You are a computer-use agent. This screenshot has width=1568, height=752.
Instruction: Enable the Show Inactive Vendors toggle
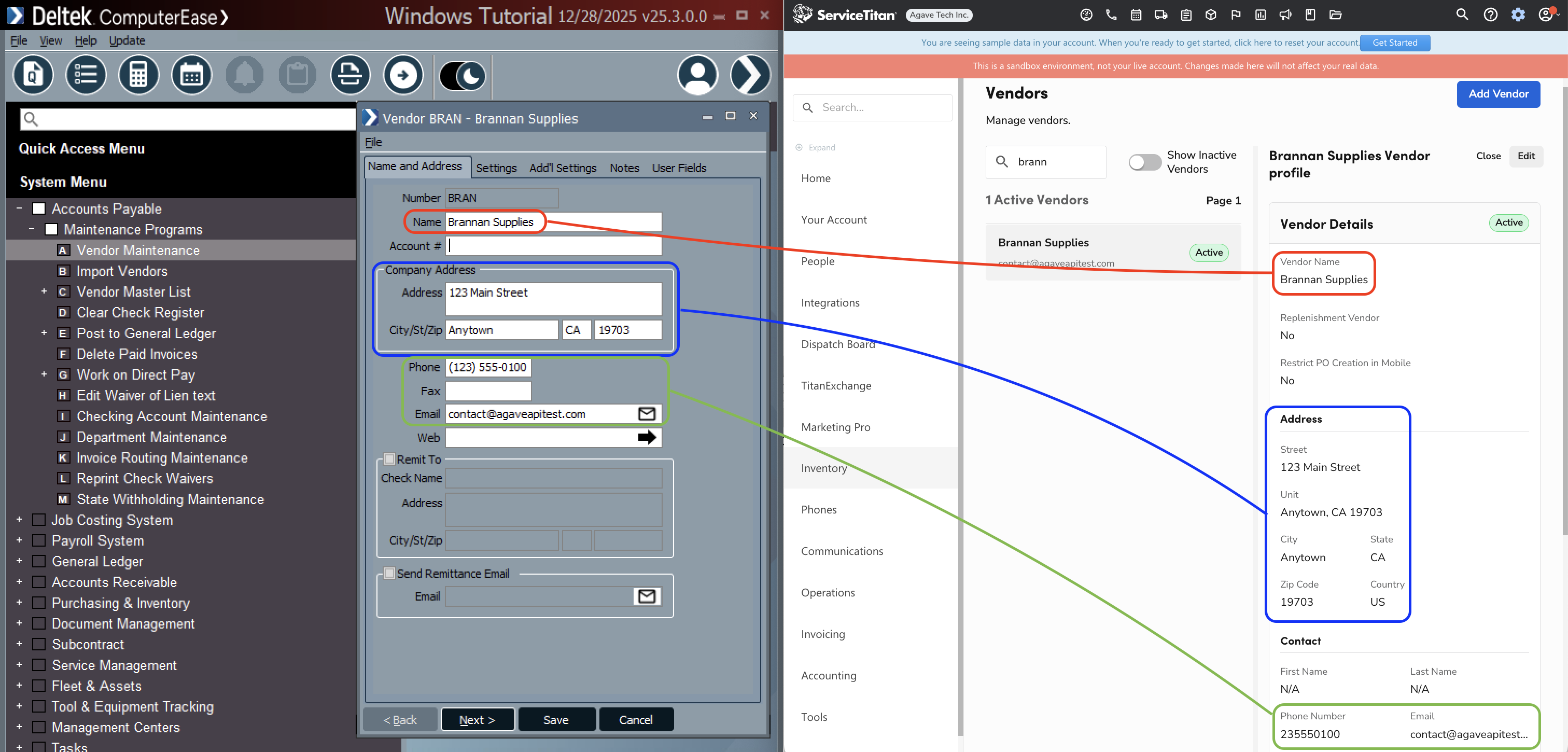1145,162
